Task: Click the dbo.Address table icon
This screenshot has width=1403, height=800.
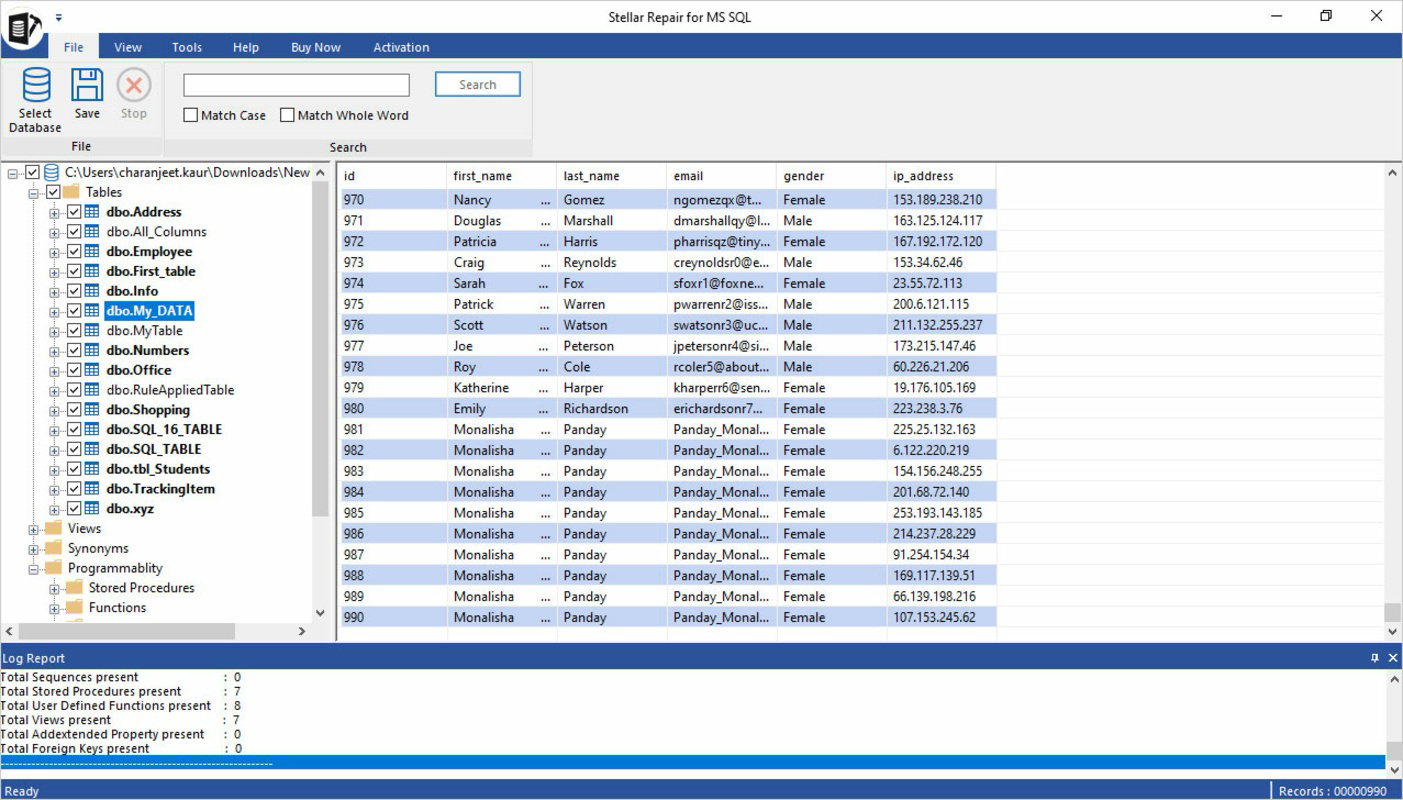Action: (x=92, y=212)
